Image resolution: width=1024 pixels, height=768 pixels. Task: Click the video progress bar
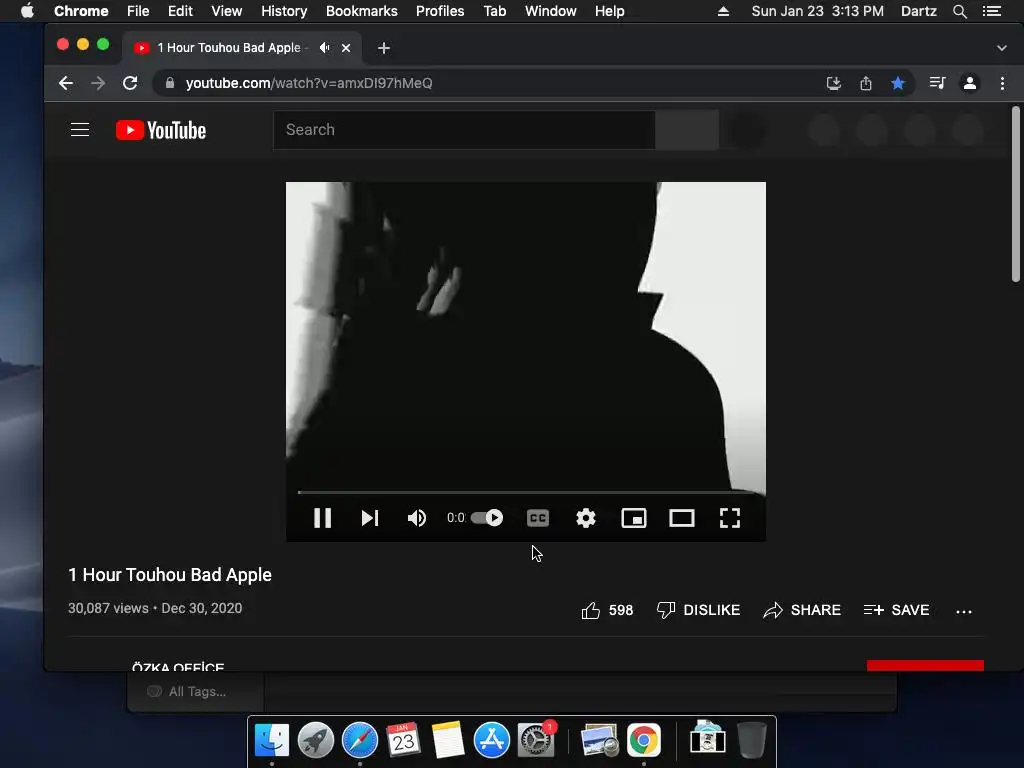(526, 492)
